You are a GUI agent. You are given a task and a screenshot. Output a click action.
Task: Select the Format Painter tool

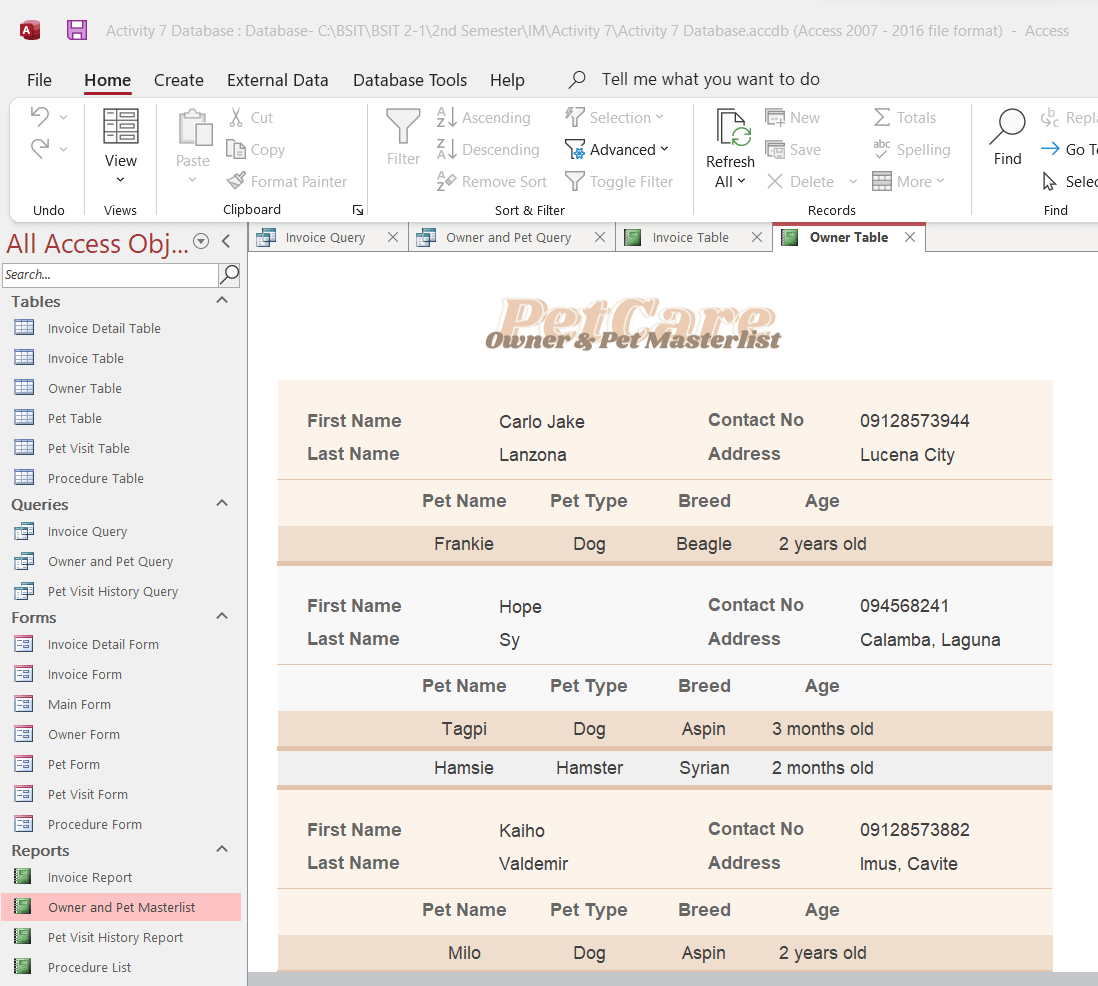[x=287, y=182]
